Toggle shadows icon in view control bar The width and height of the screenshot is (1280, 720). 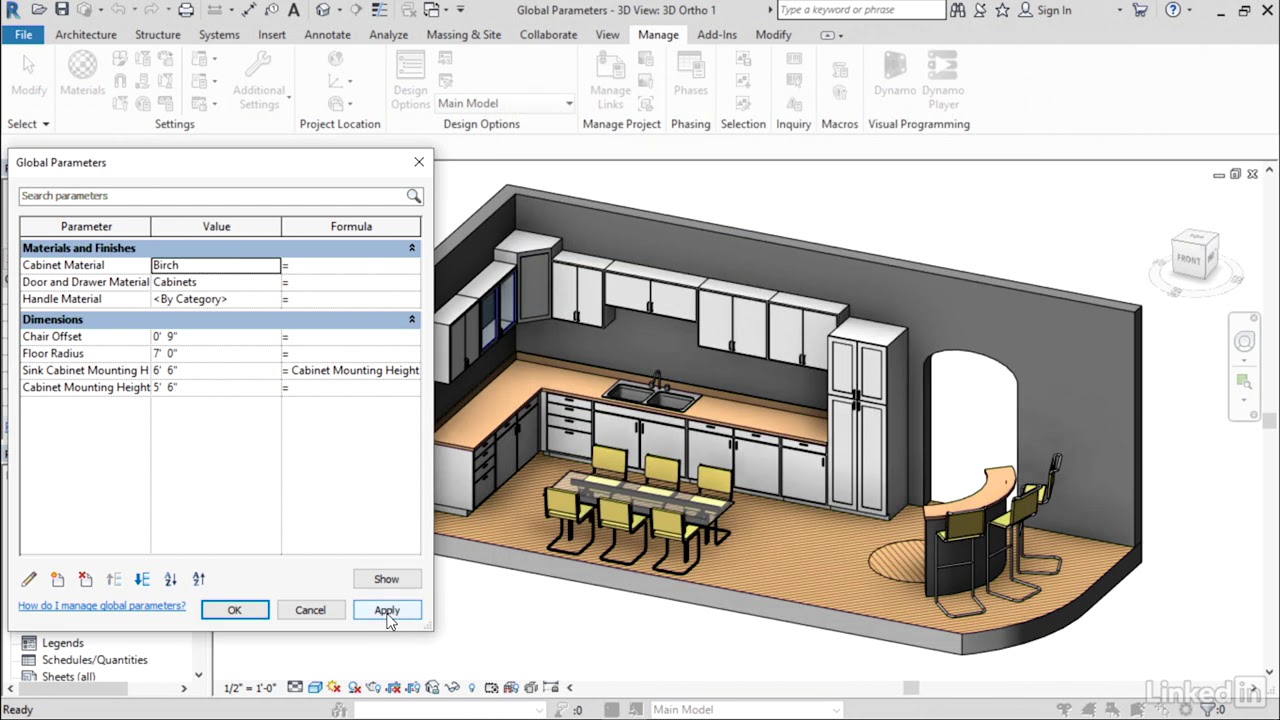coord(354,688)
